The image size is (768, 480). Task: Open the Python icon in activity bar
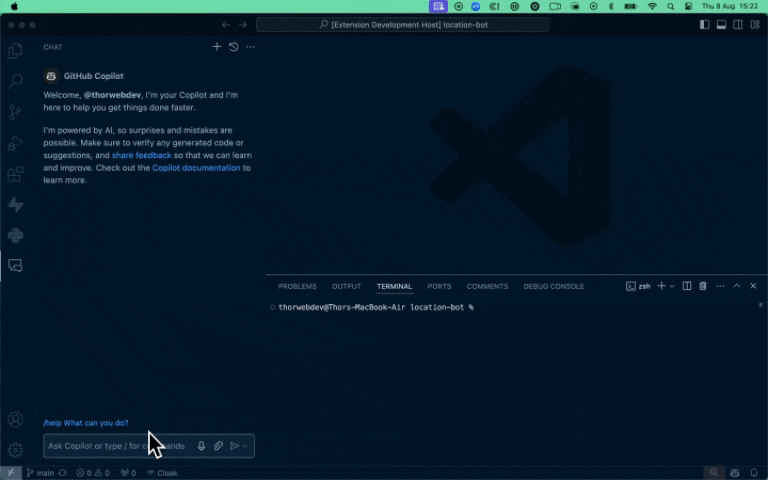coord(15,236)
